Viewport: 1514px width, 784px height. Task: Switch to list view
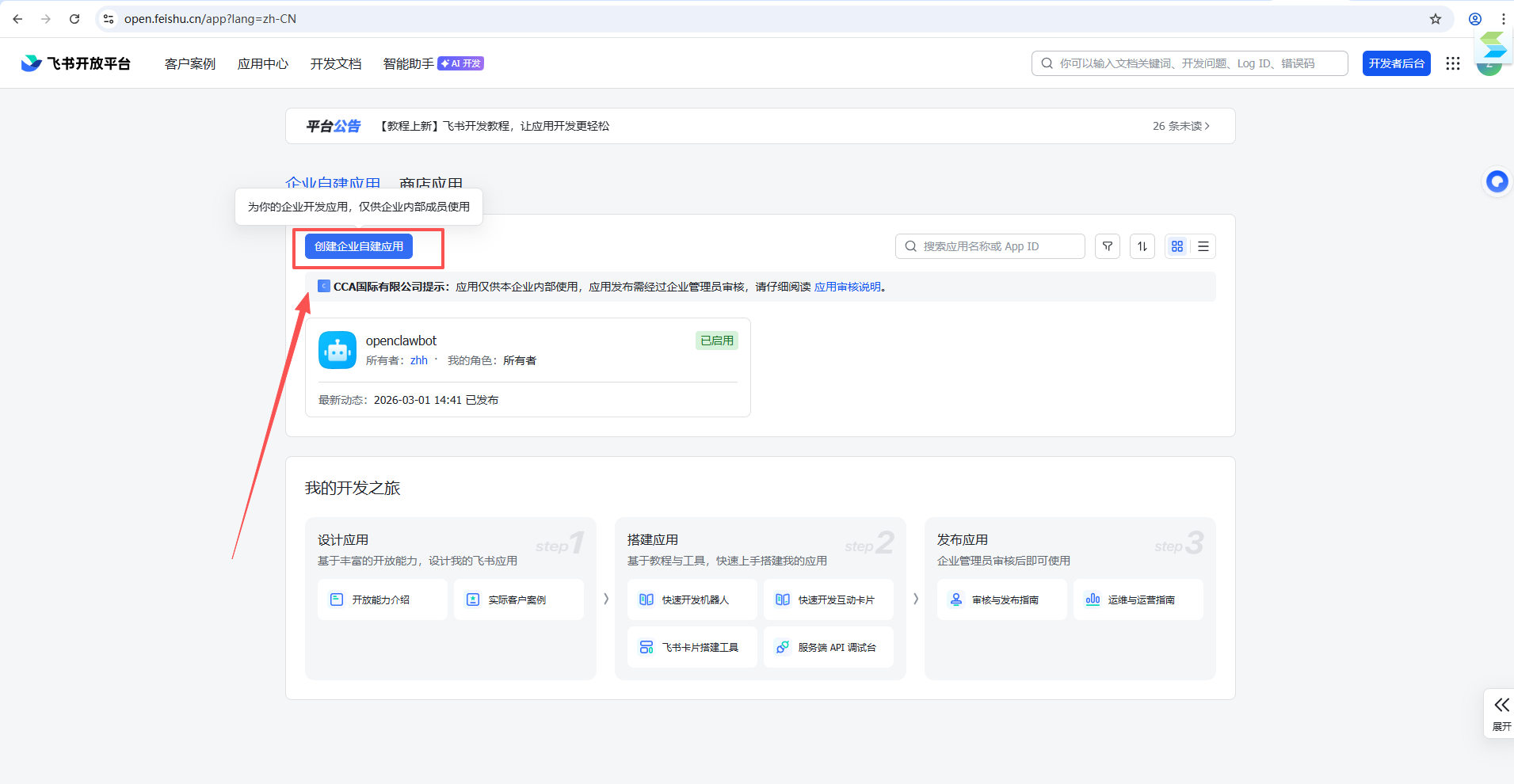(1203, 246)
